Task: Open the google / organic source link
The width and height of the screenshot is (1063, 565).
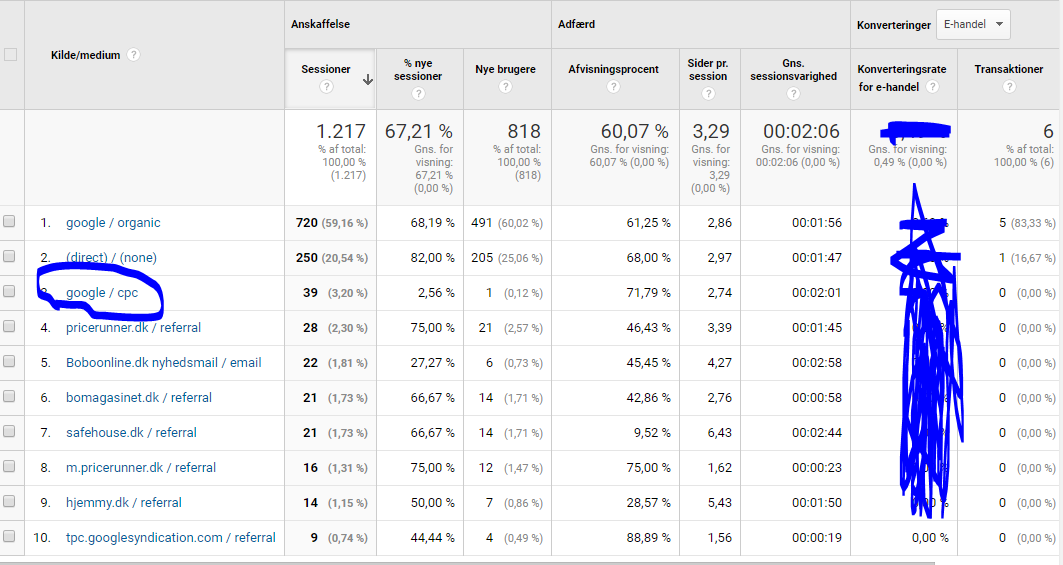Action: [x=113, y=223]
